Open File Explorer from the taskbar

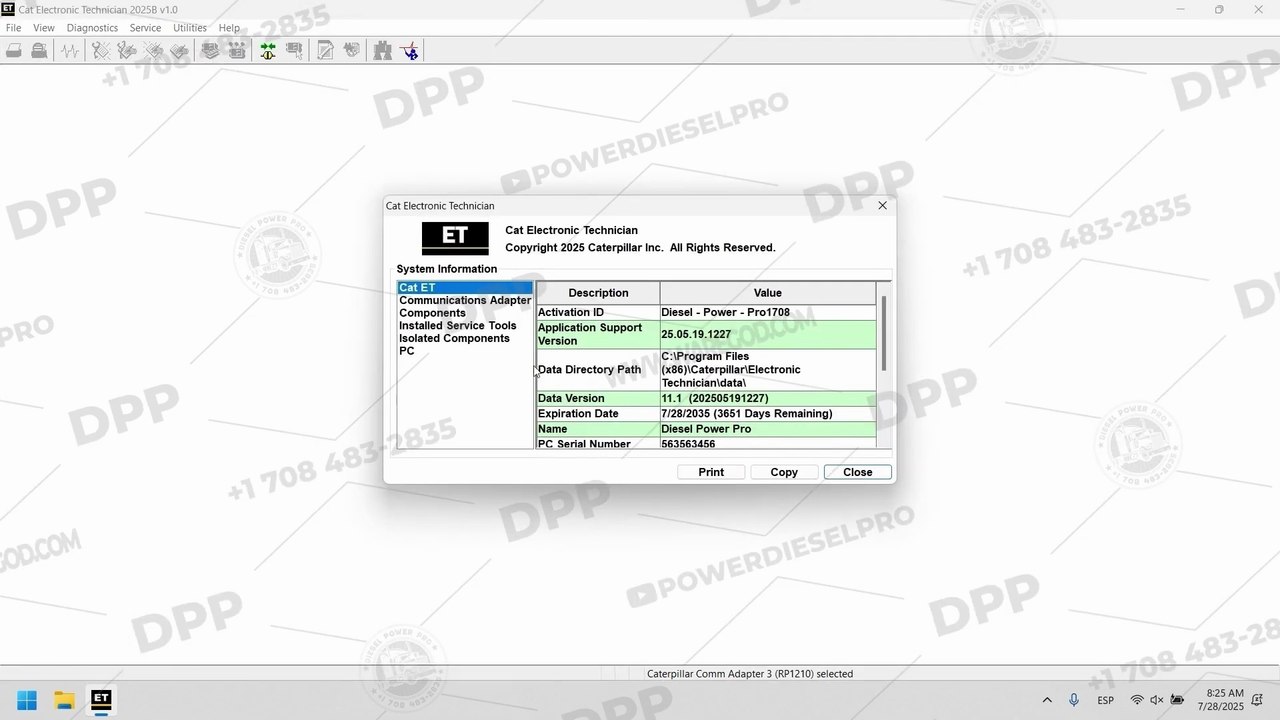point(64,700)
